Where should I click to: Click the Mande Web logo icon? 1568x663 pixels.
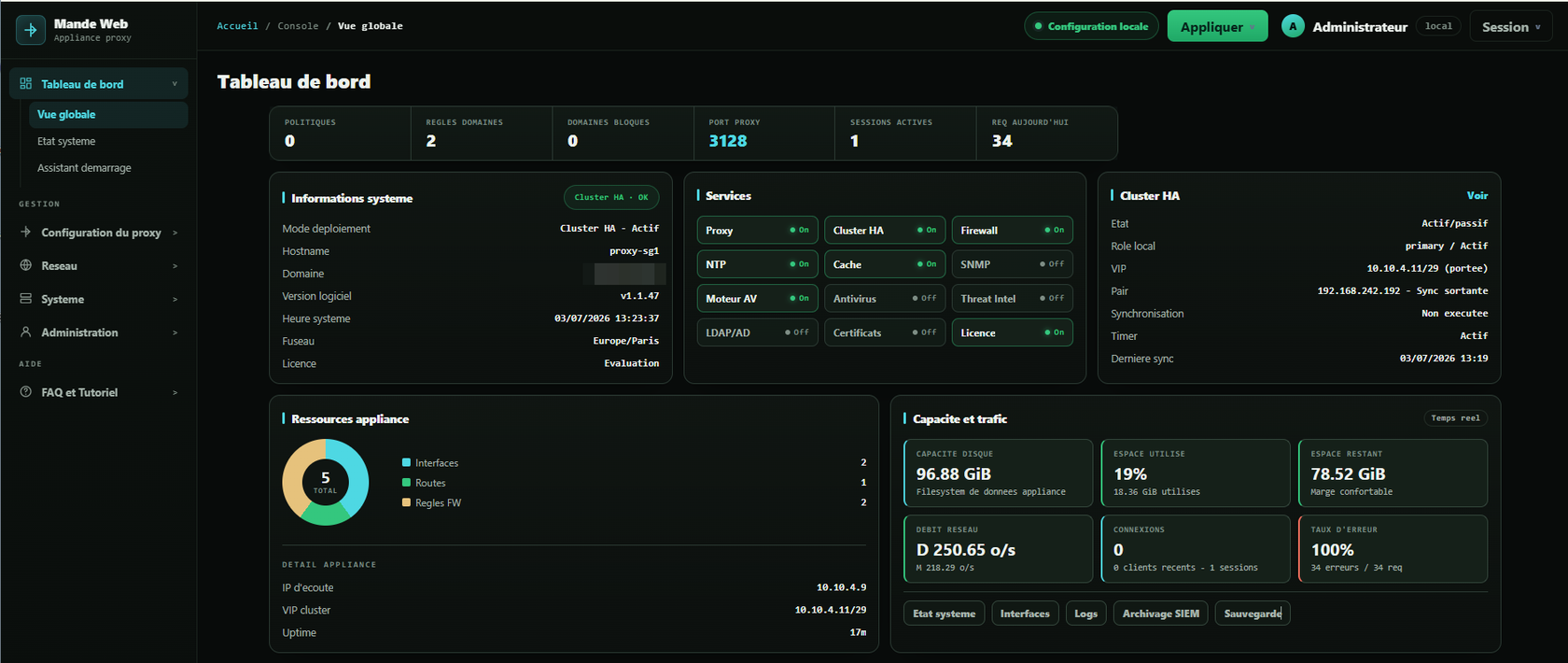pos(30,30)
